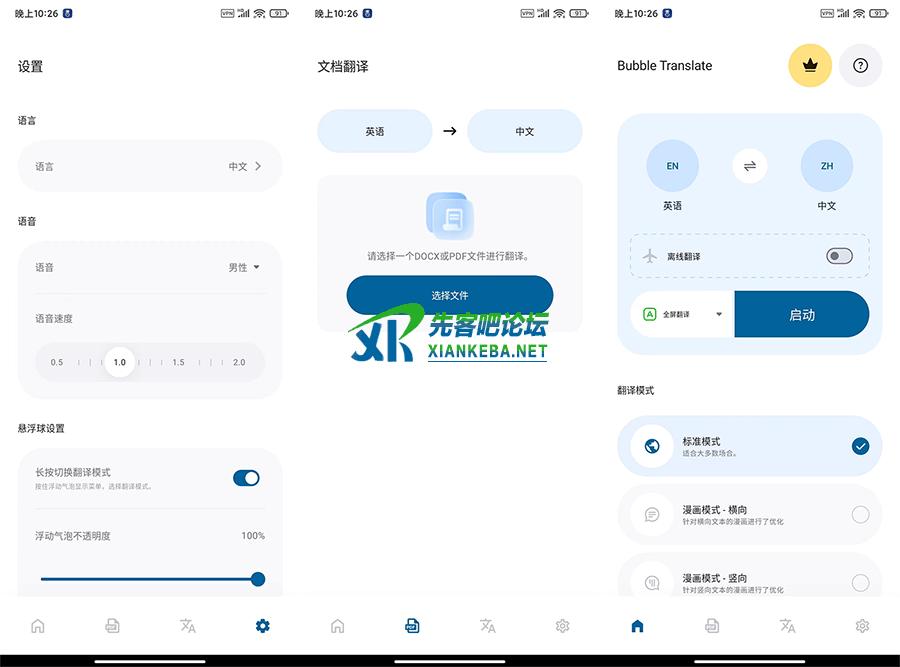Tap the ZH target language circle

[x=827, y=166]
